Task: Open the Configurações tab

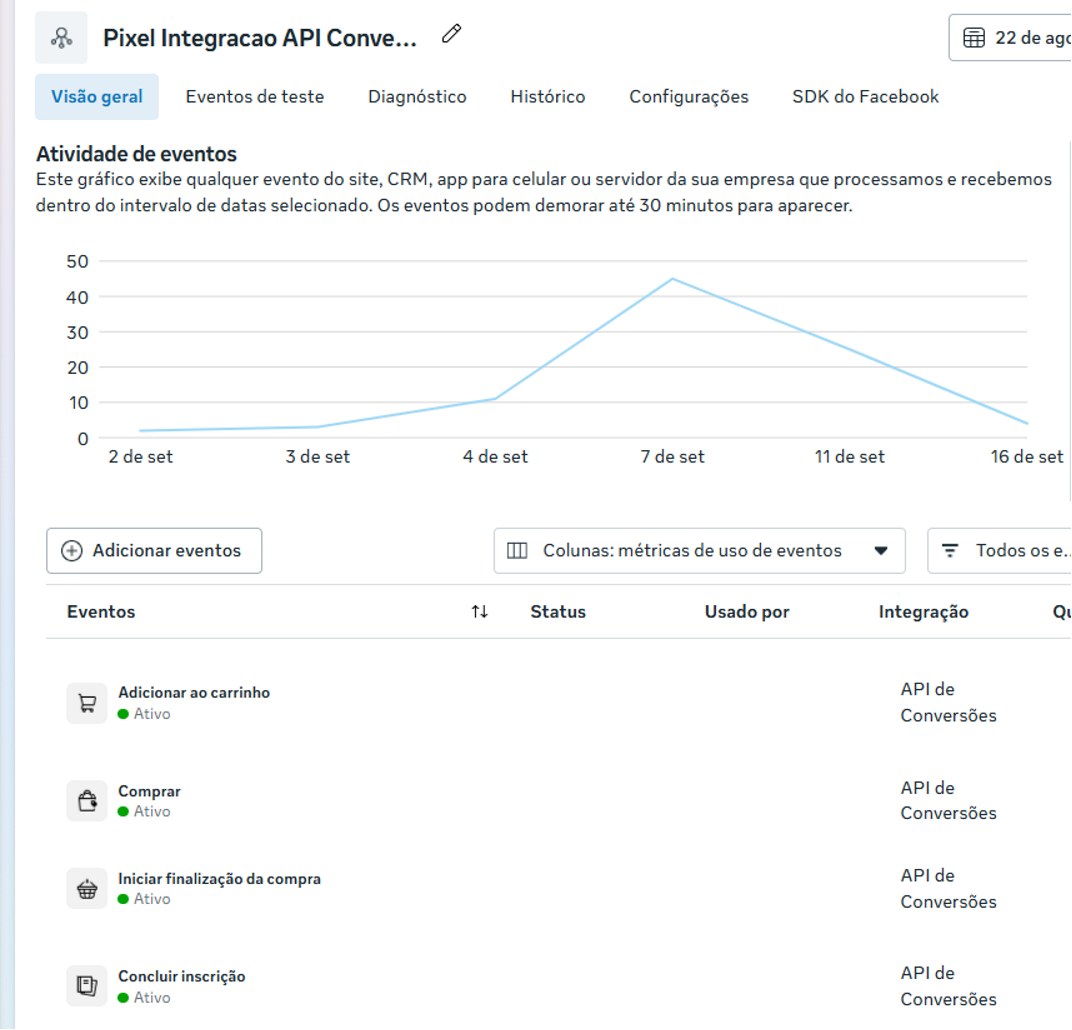Action: click(688, 96)
